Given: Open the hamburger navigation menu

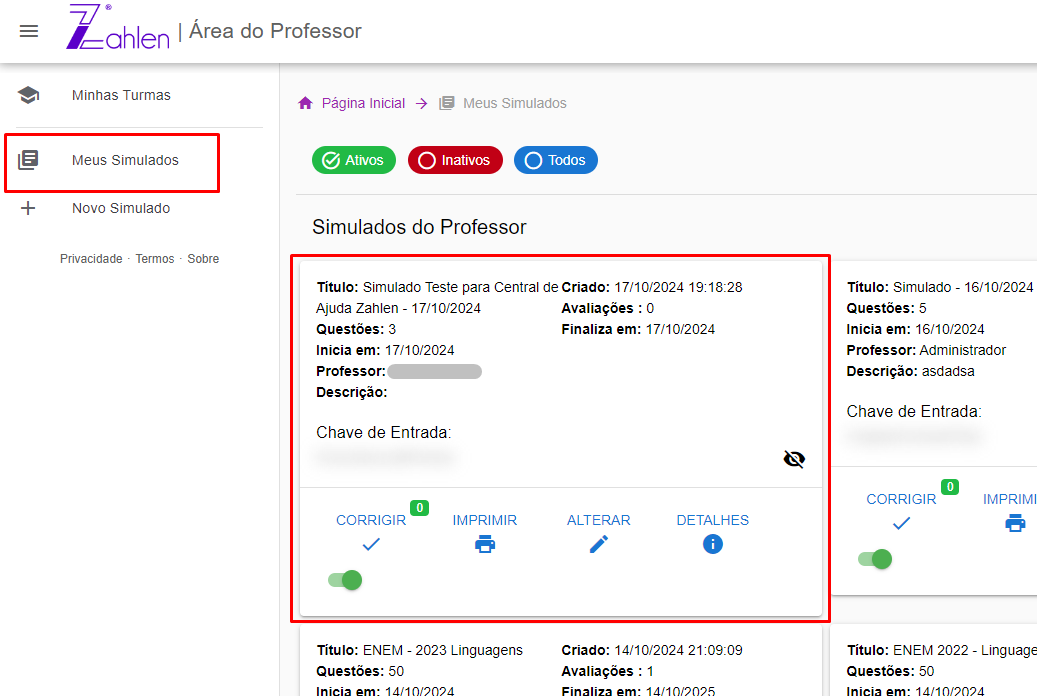Looking at the screenshot, I should [x=29, y=31].
